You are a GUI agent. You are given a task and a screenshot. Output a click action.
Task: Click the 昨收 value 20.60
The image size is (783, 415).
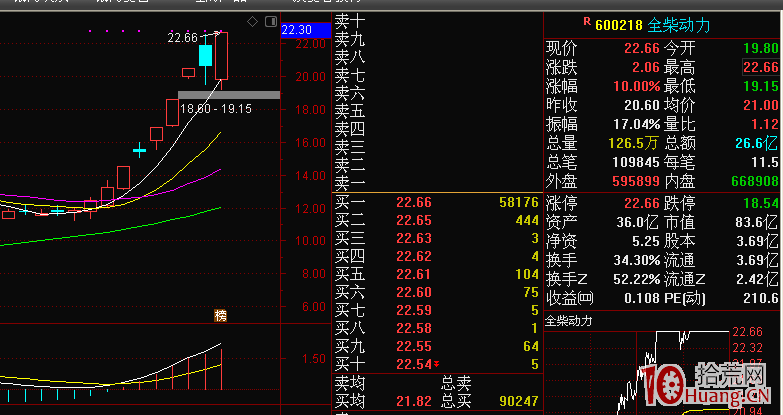(644, 105)
